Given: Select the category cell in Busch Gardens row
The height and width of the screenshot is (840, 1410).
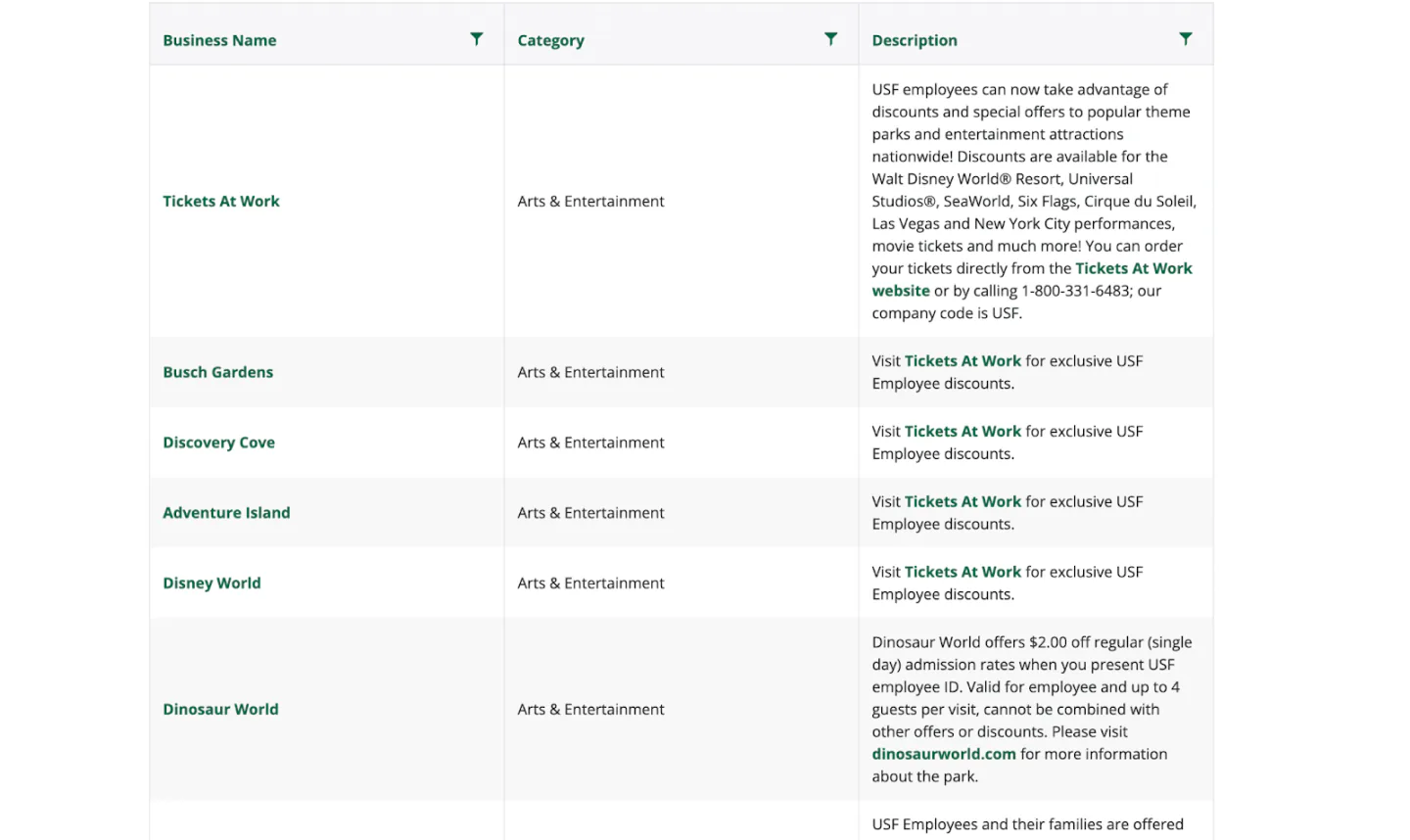Looking at the screenshot, I should 681,372.
